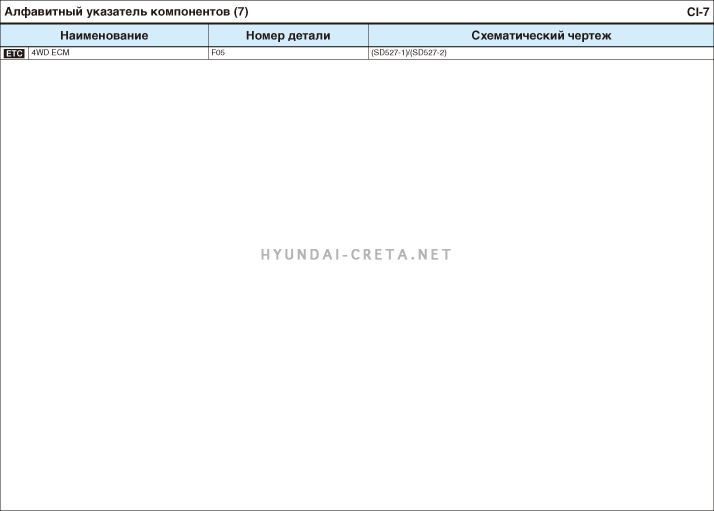
Task: Click the 'Номер детали' column header
Action: 288,36
